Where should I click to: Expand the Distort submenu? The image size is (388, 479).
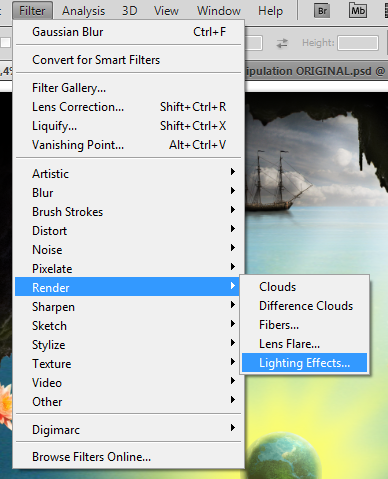click(128, 231)
